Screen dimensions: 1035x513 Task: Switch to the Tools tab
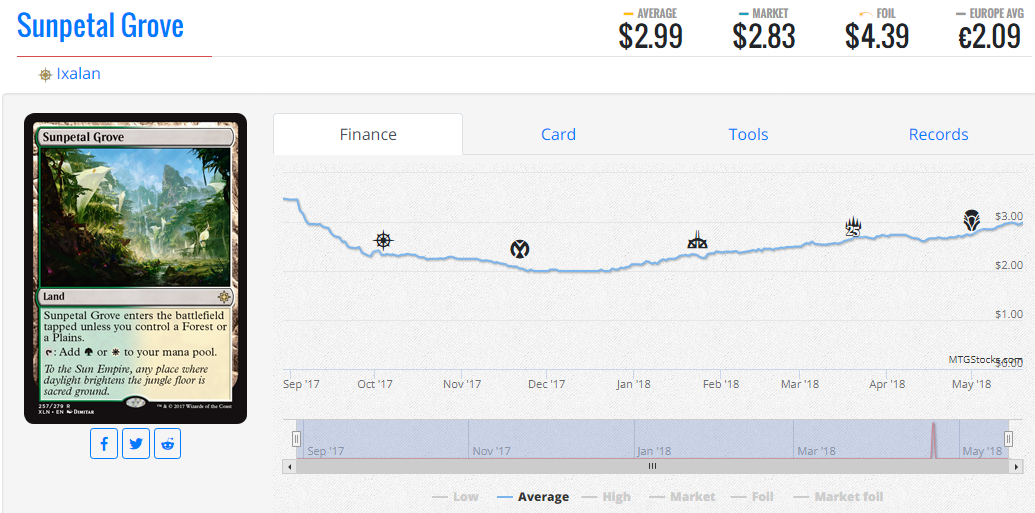[x=749, y=135]
